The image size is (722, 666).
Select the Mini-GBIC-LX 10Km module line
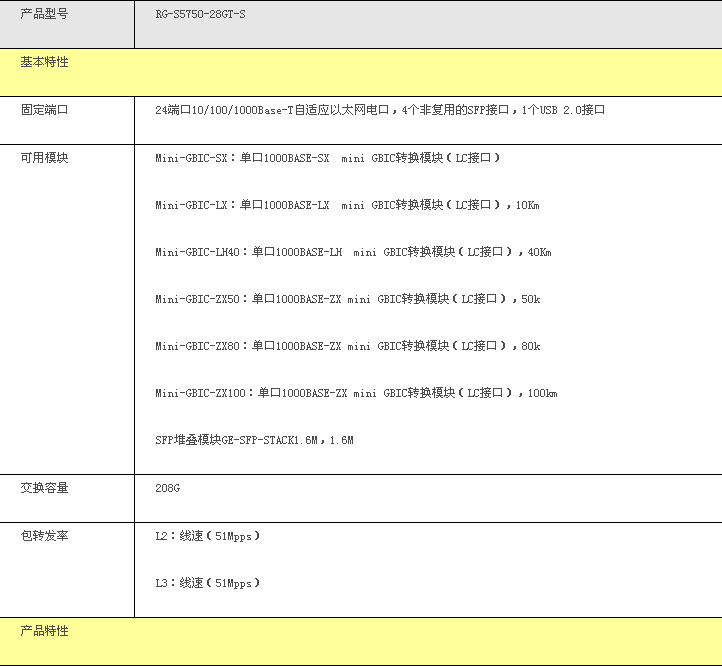point(347,204)
